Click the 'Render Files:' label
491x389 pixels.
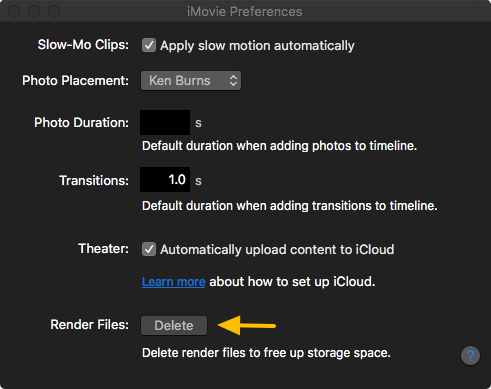90,324
